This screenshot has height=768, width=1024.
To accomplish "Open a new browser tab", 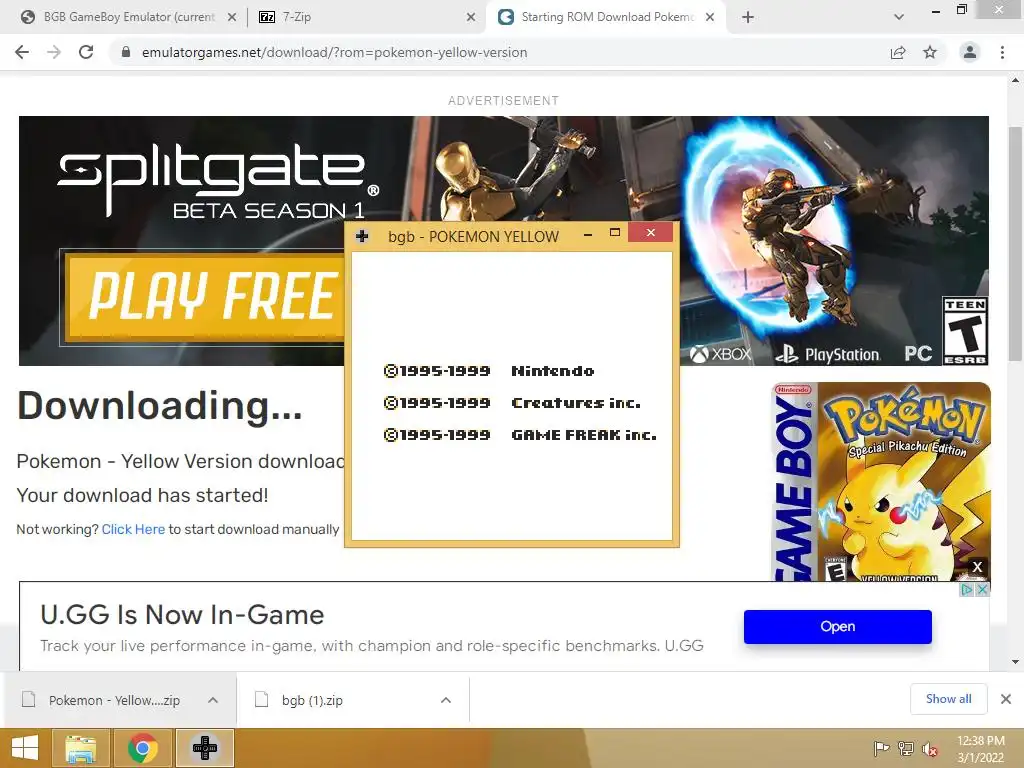I will (748, 18).
